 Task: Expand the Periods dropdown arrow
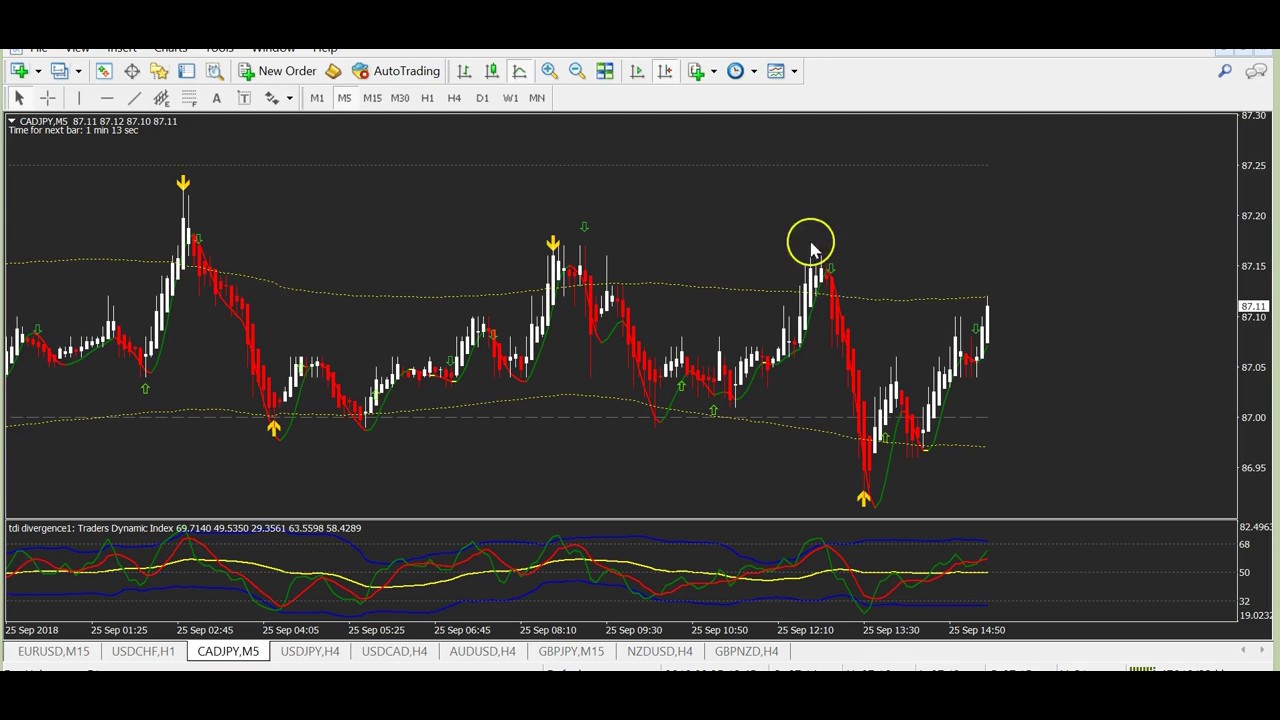[753, 71]
